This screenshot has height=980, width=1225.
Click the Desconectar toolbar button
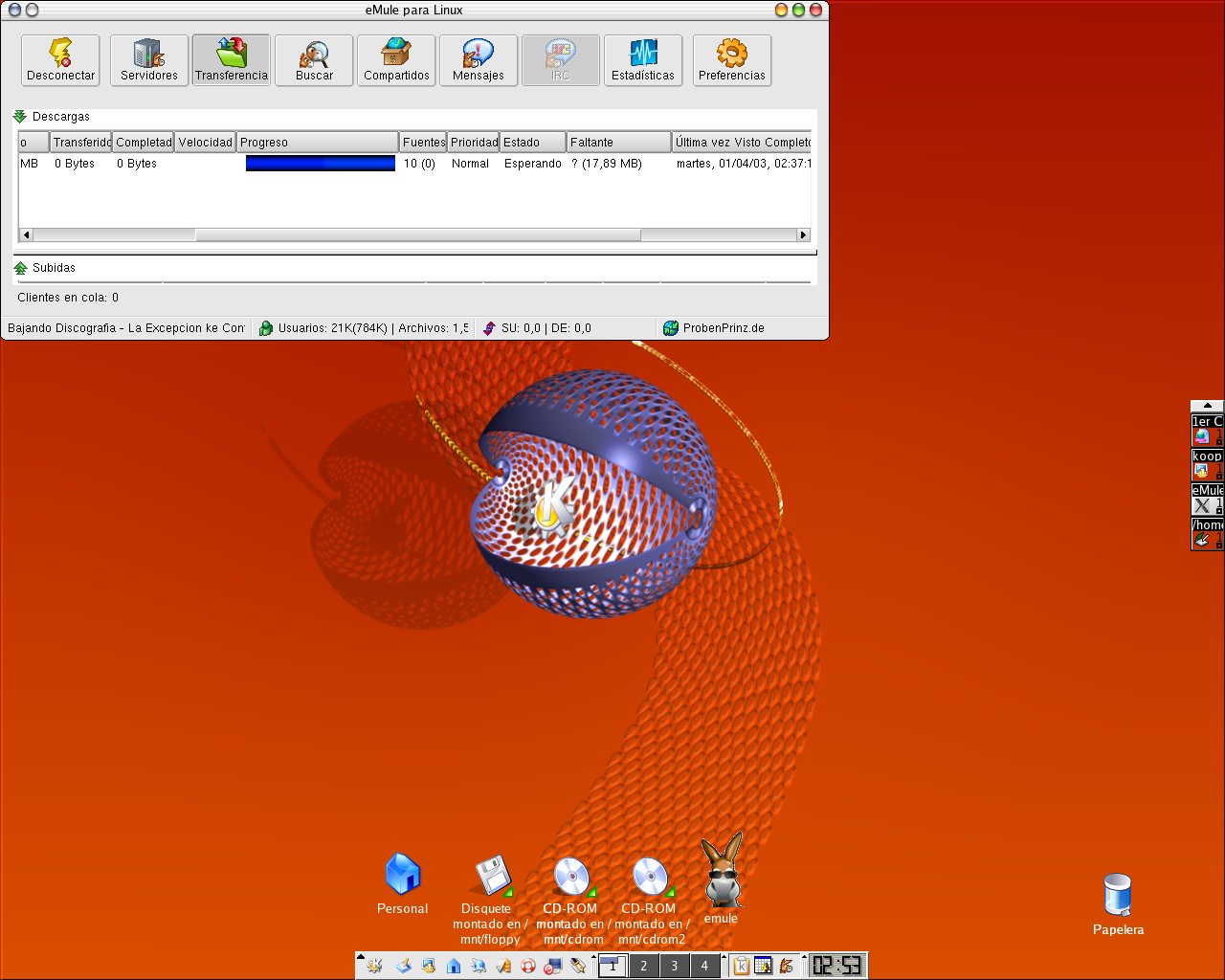point(61,60)
